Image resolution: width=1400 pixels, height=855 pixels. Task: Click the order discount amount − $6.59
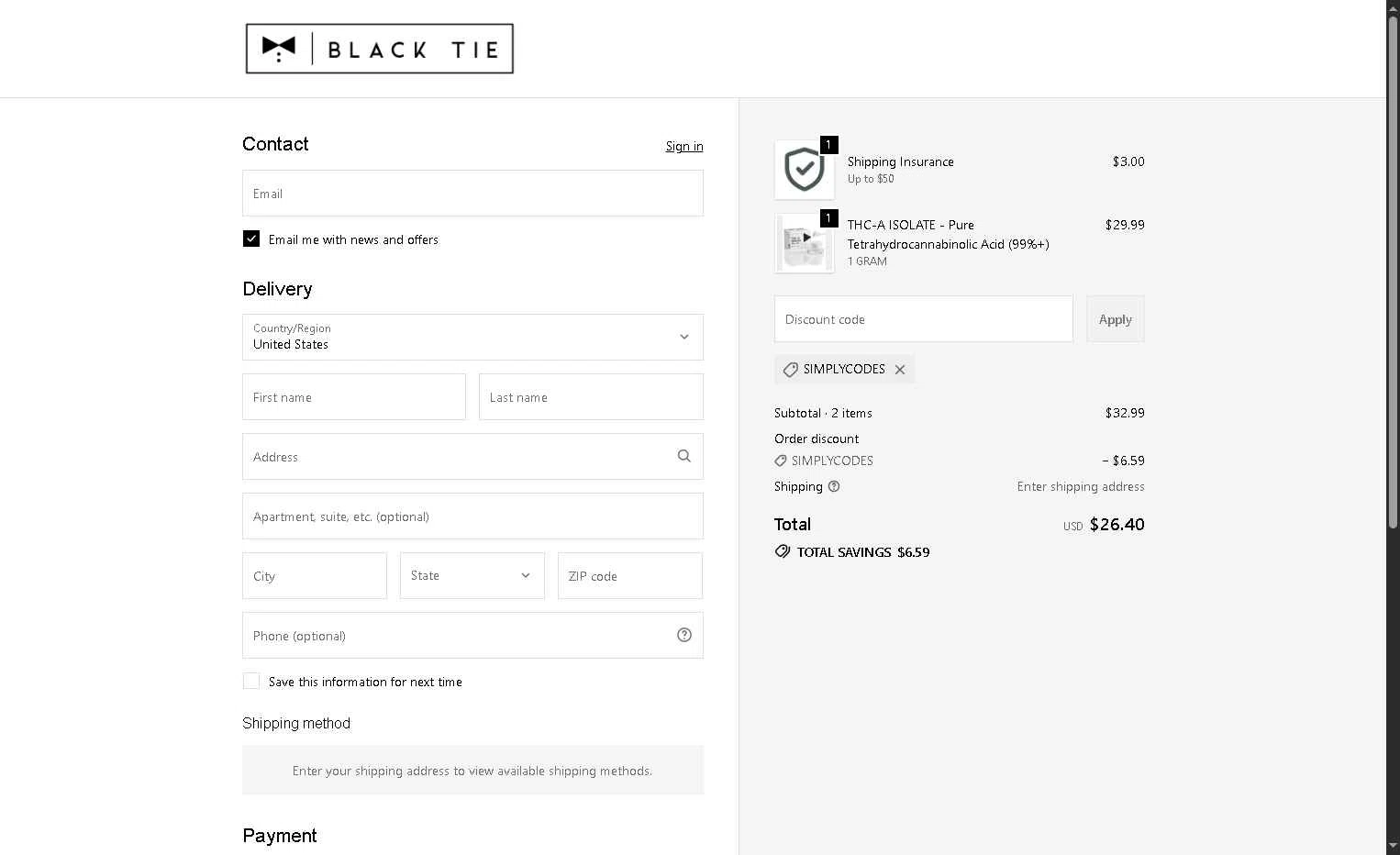[1123, 461]
